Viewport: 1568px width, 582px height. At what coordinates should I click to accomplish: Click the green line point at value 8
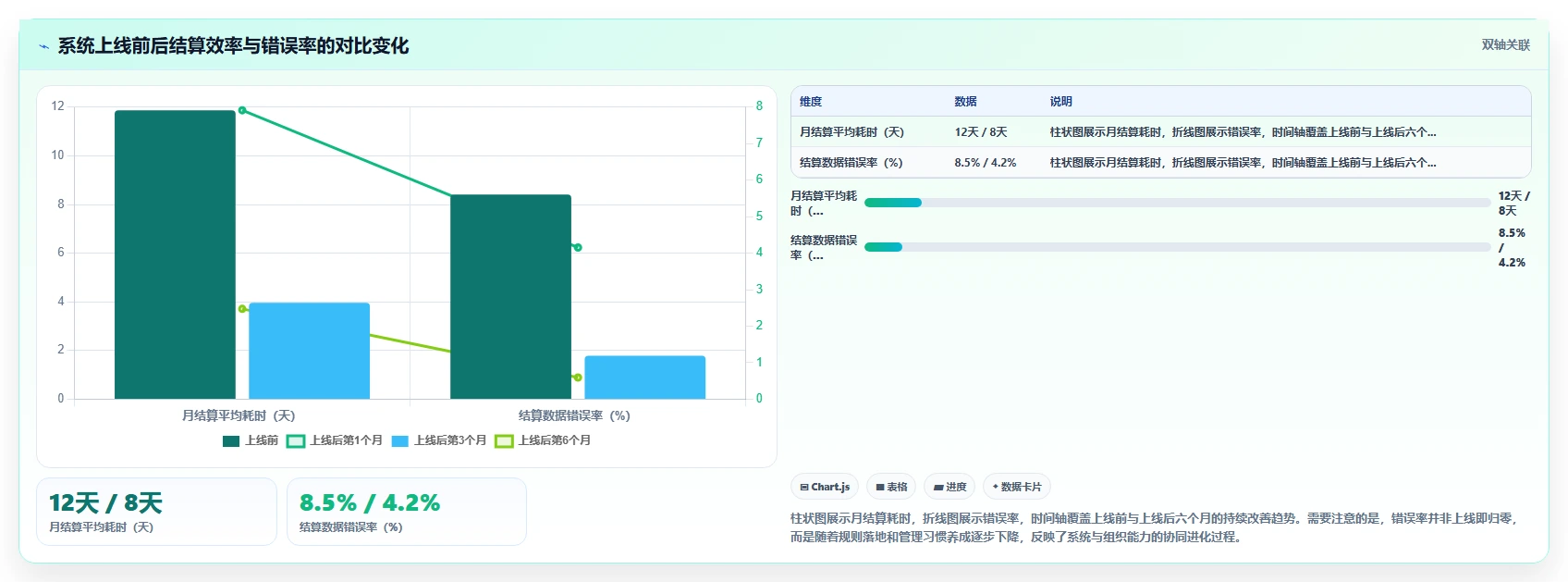tap(242, 110)
